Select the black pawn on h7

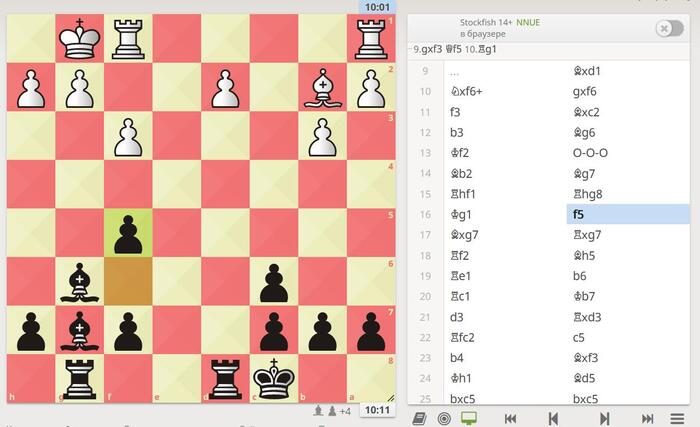click(31, 331)
